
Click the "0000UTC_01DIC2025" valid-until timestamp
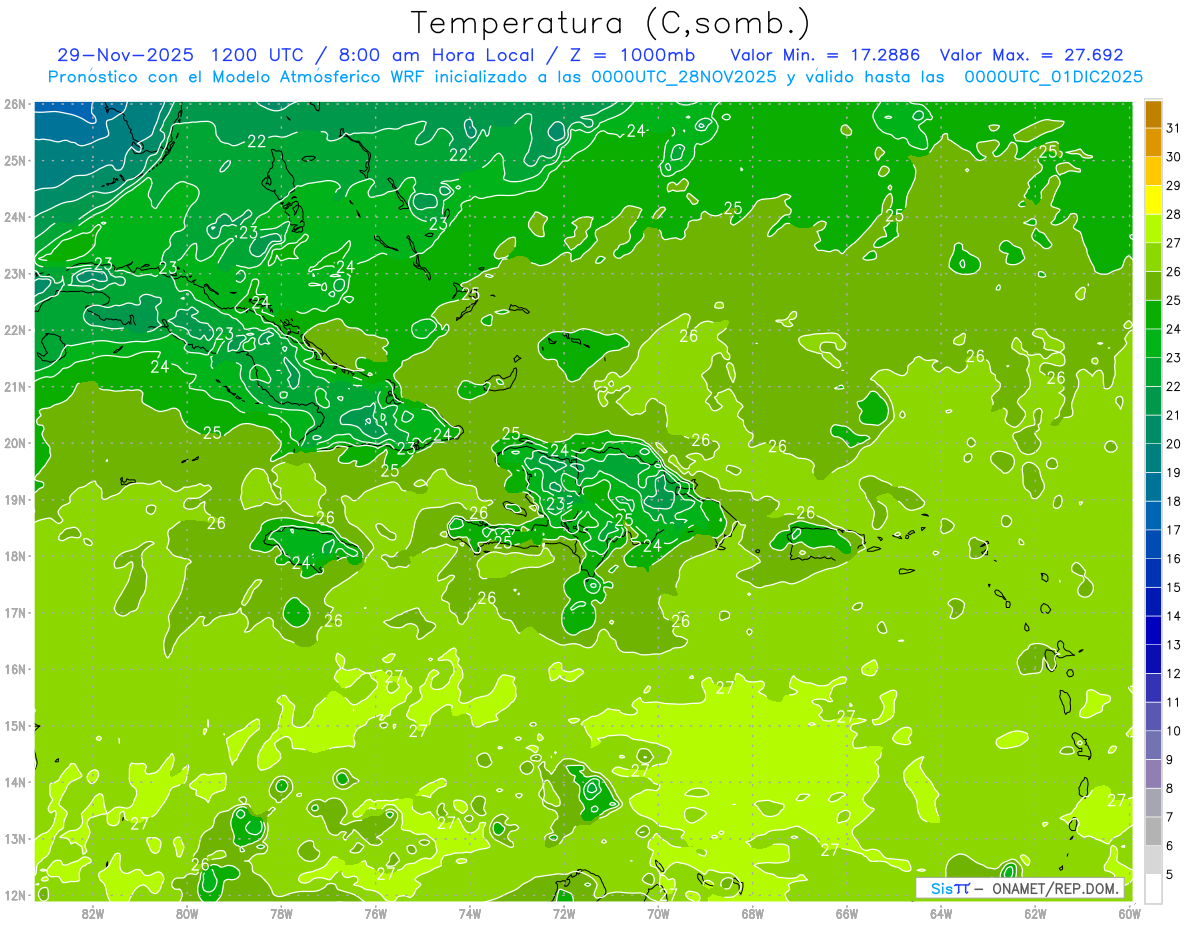tap(1053, 77)
